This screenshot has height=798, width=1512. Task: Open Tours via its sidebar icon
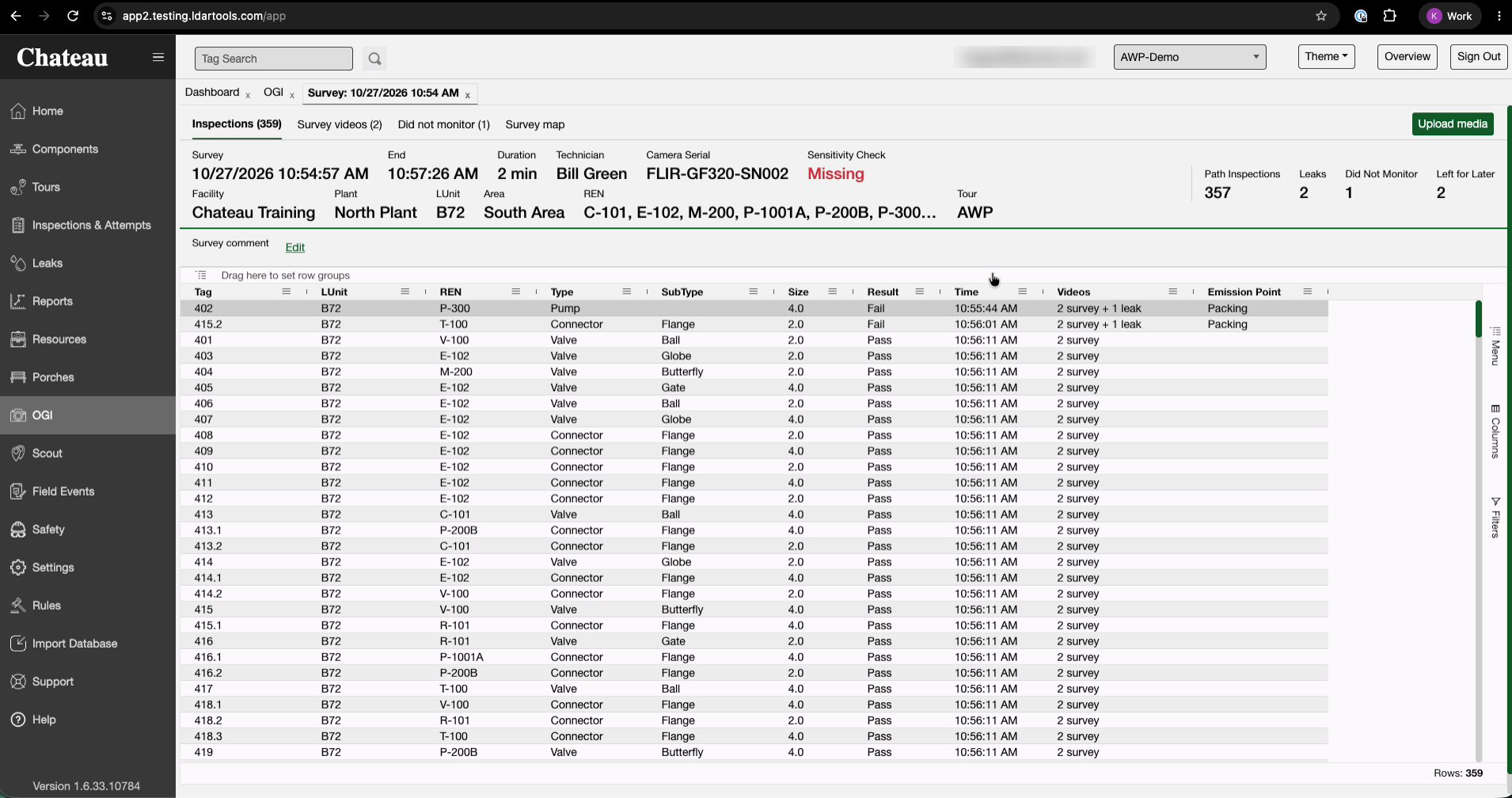18,188
